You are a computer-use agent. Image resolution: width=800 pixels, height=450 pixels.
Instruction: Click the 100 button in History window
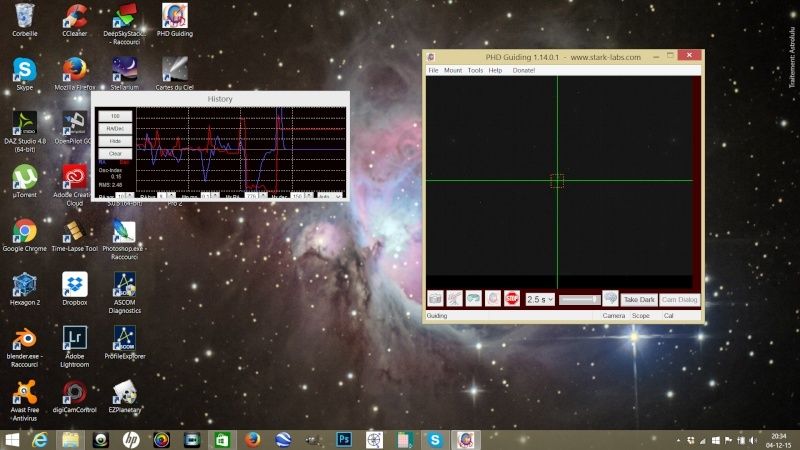tap(115, 116)
